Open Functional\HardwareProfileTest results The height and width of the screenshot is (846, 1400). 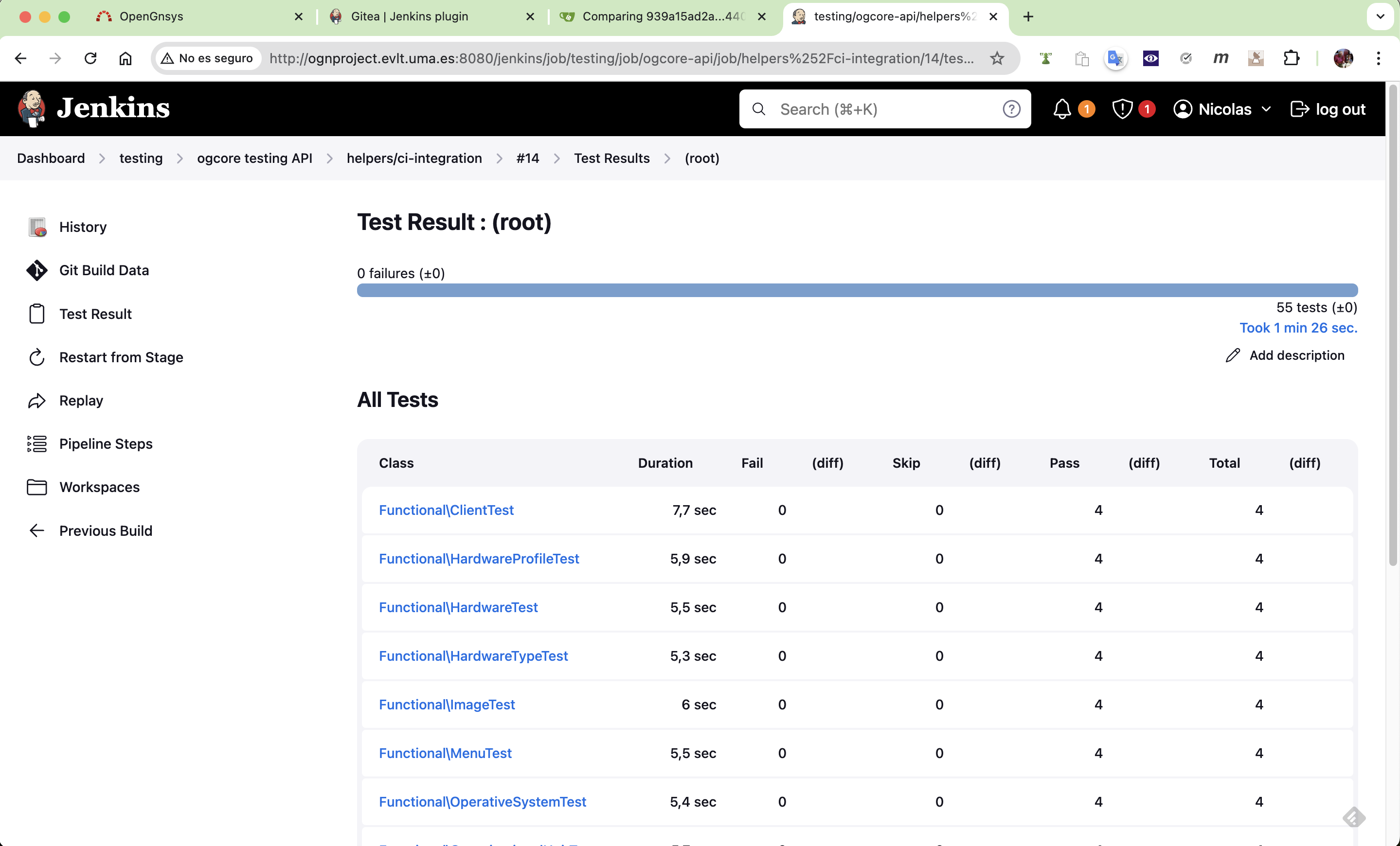(479, 559)
